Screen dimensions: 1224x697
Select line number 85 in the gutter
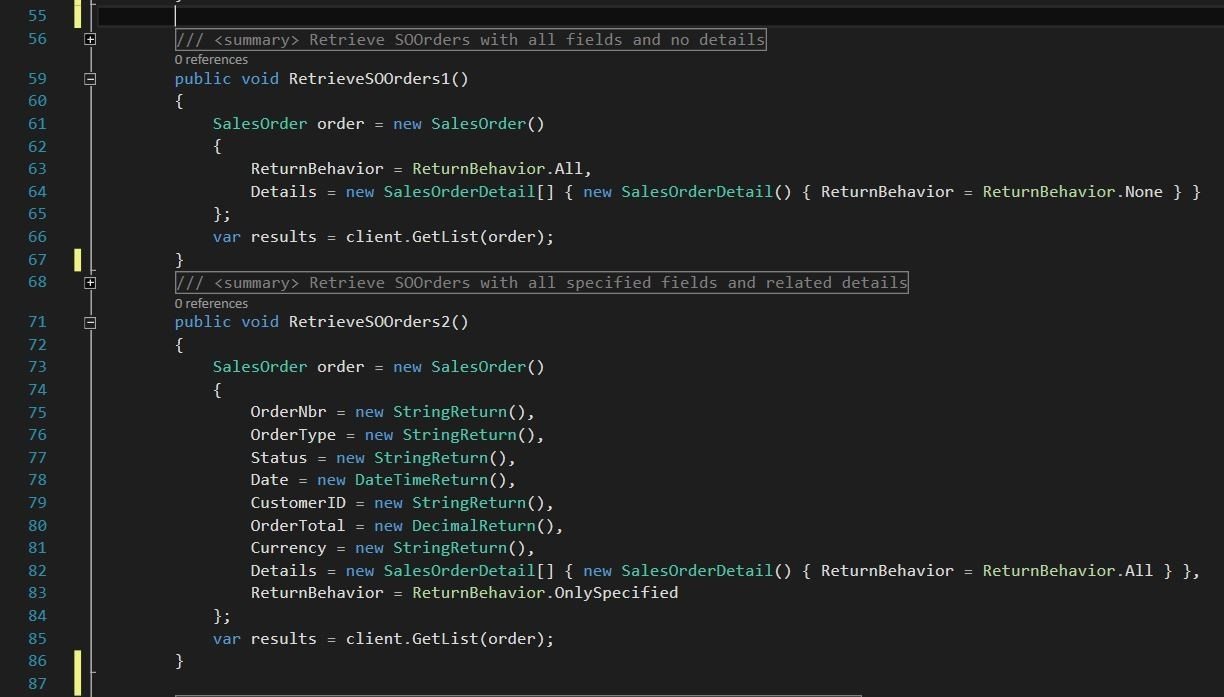pyautogui.click(x=37, y=638)
